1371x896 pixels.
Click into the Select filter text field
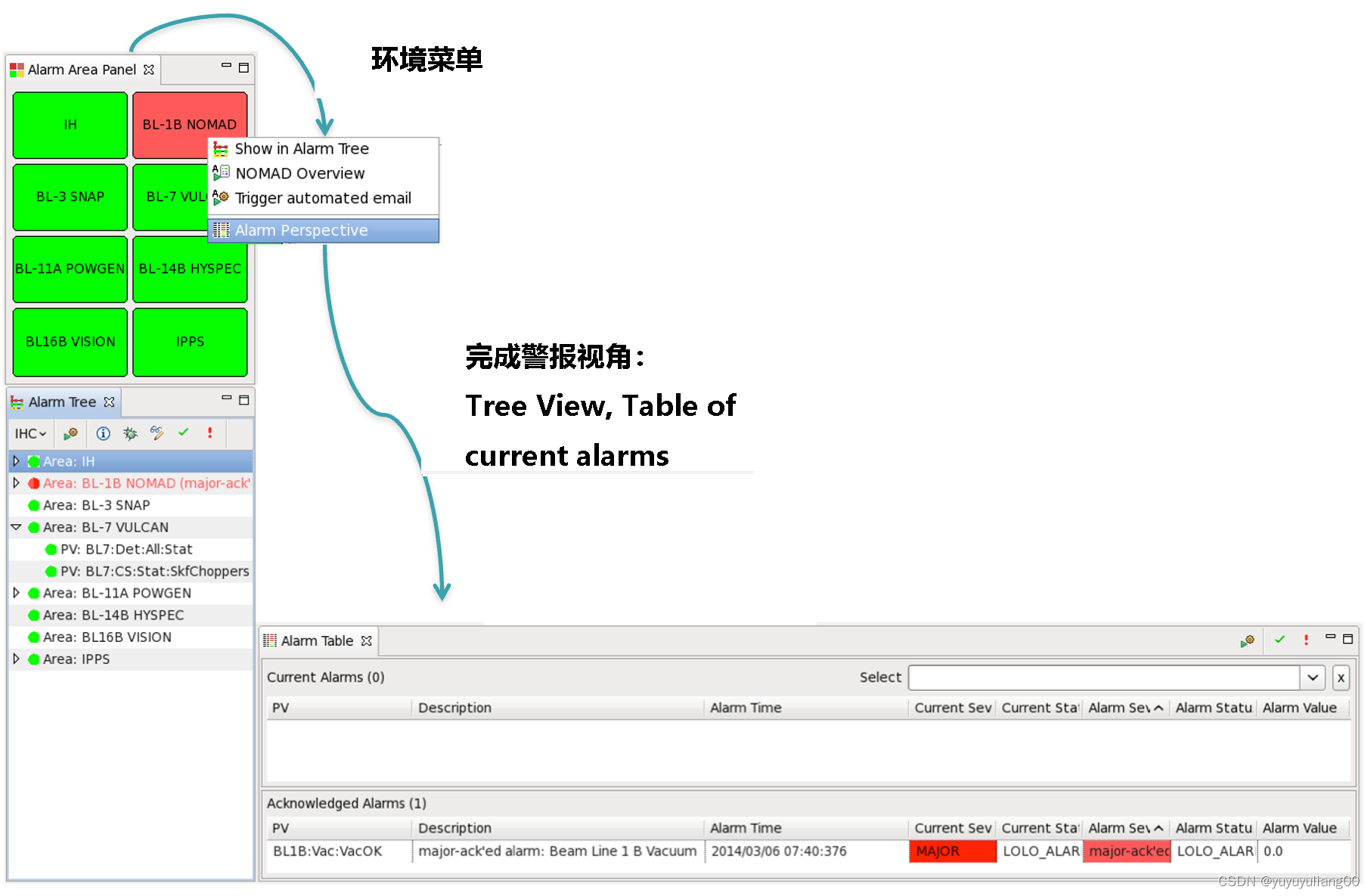[x=1104, y=677]
